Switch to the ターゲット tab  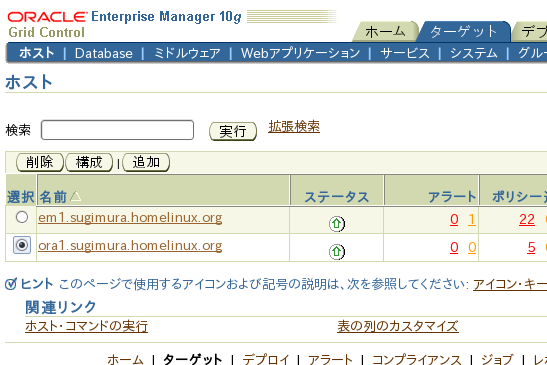pyautogui.click(x=463, y=32)
